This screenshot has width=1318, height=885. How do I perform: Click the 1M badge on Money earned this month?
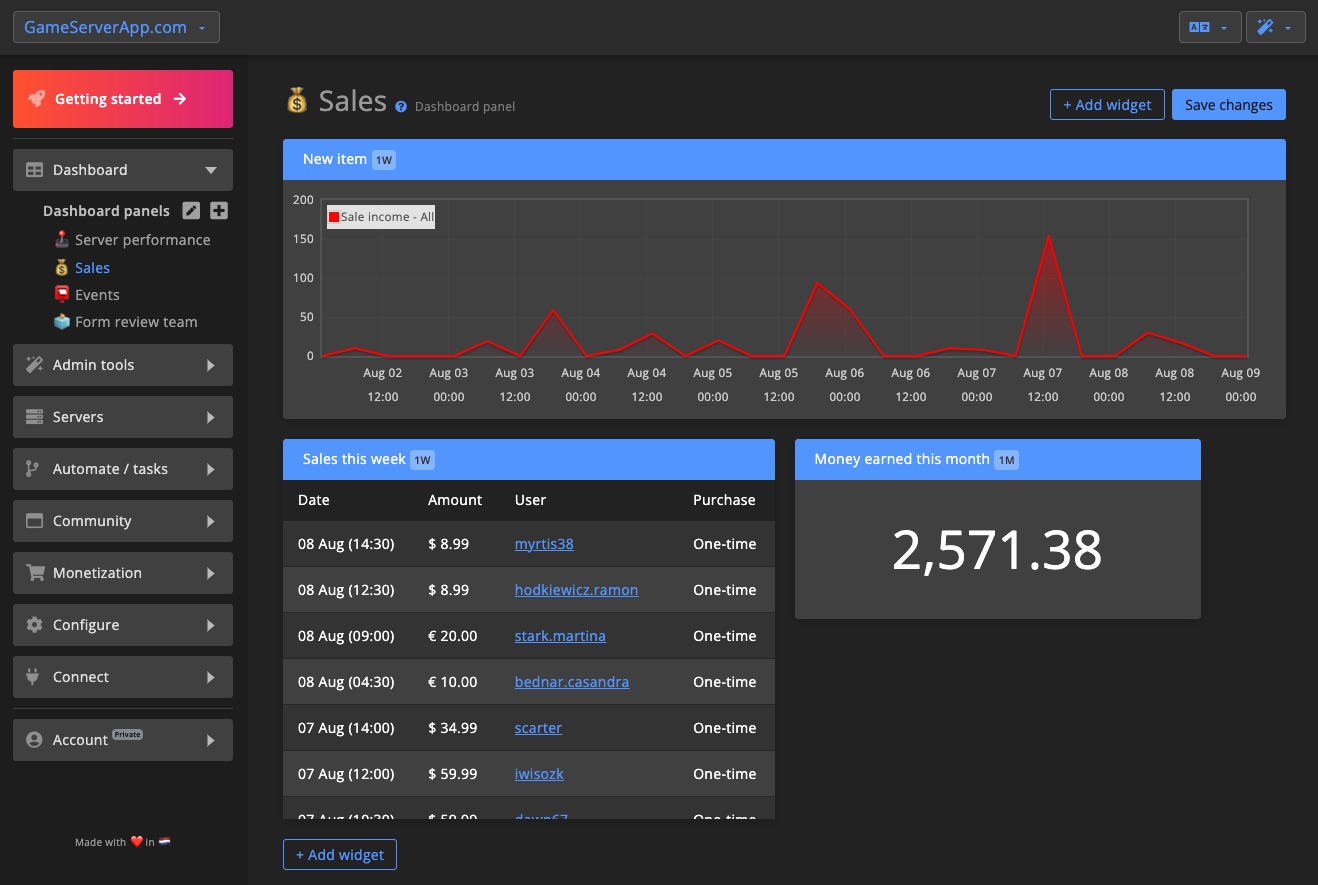point(1006,460)
